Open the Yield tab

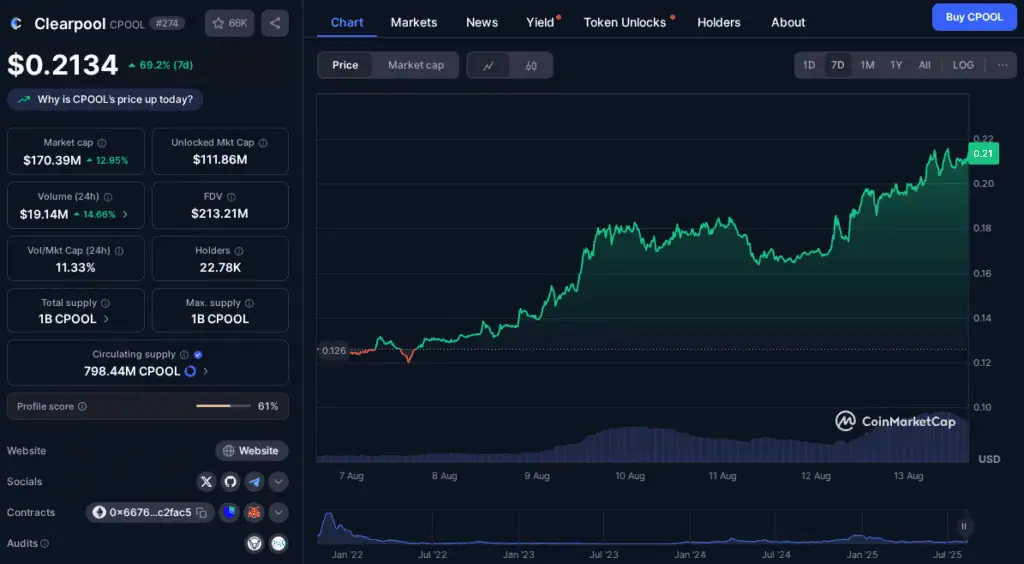point(540,22)
